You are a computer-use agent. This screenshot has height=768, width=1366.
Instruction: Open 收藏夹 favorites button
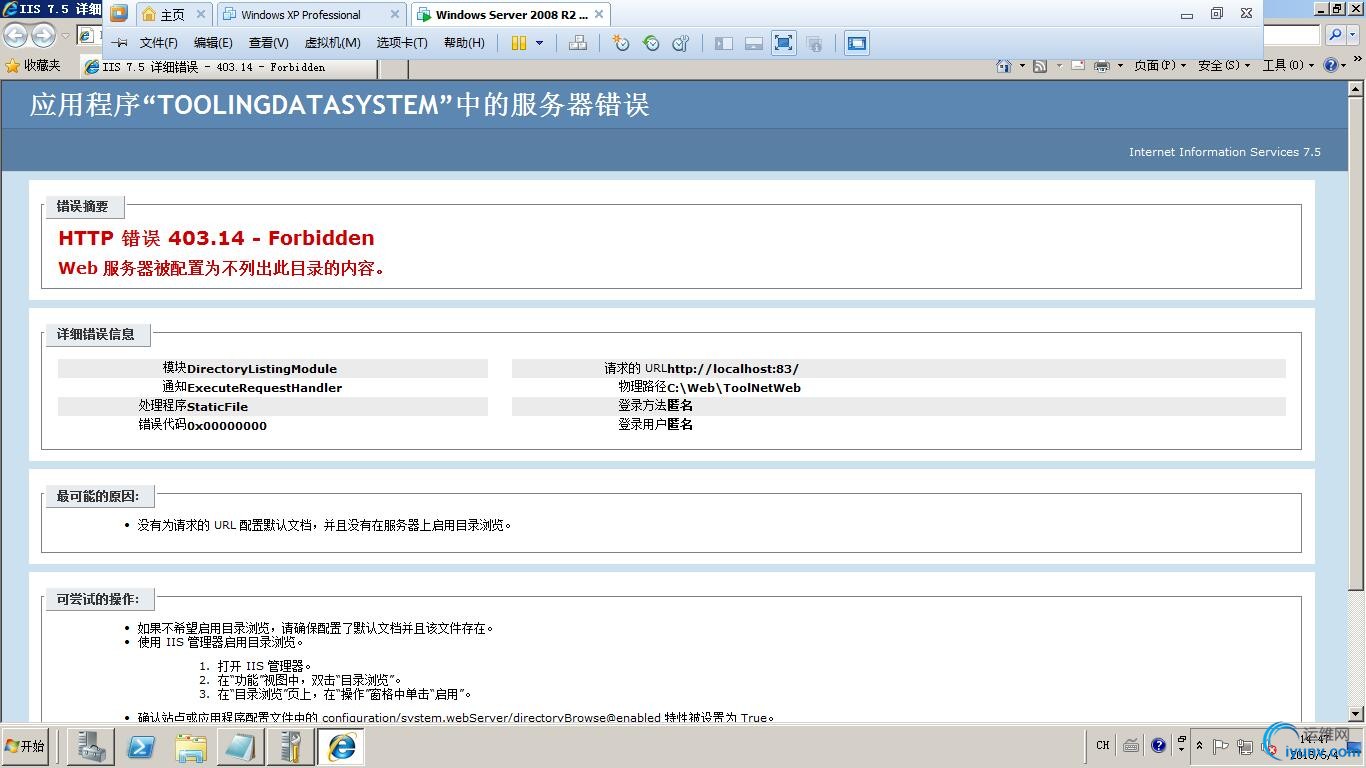click(x=33, y=66)
